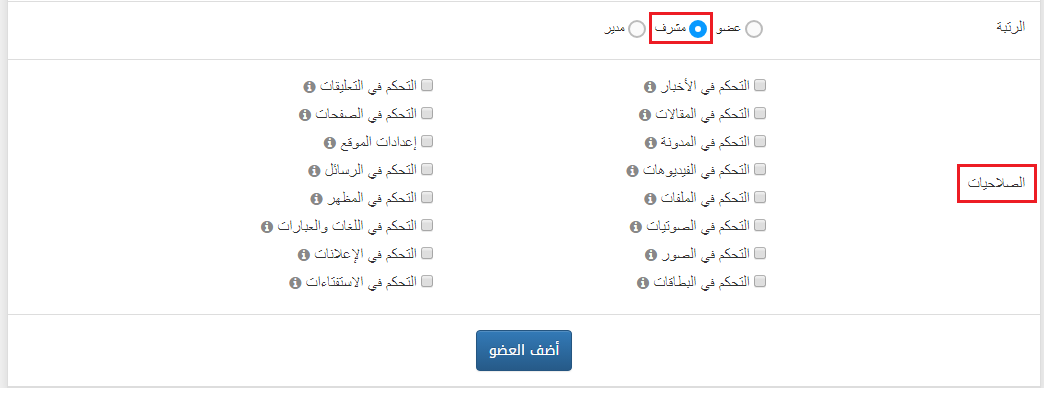Screen dimensions: 1044x393
Task: Enable التحكم في الرسائل permission
Action: pos(427,169)
